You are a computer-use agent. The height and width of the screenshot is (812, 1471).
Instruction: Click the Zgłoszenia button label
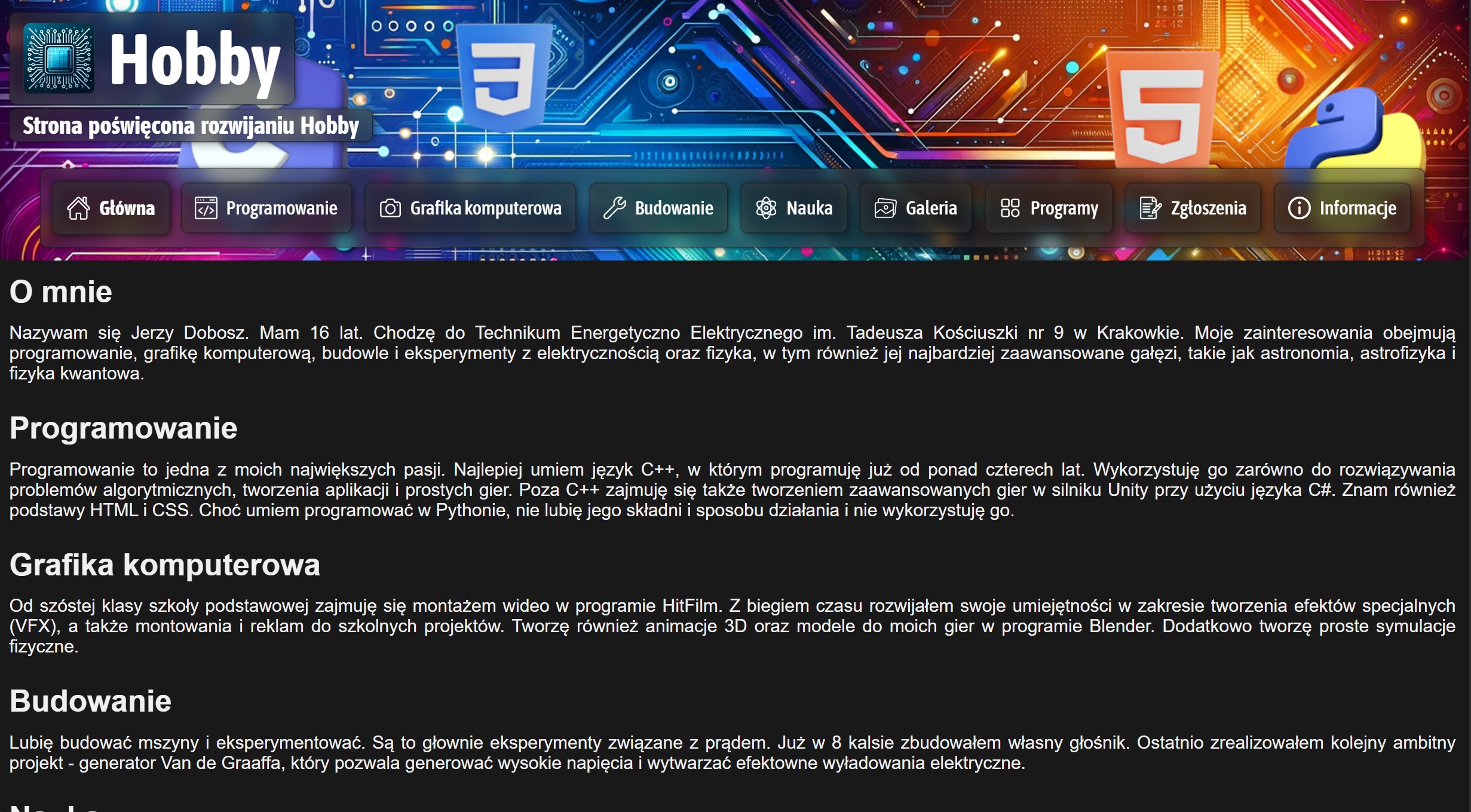1208,209
